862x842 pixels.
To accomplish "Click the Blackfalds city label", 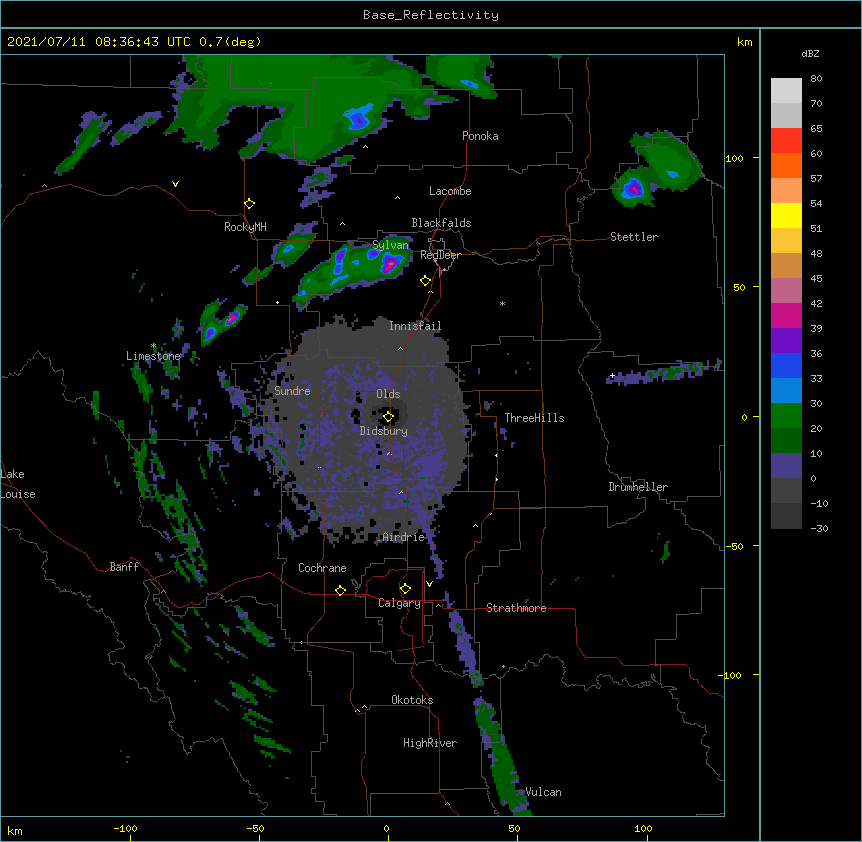I will coord(441,223).
